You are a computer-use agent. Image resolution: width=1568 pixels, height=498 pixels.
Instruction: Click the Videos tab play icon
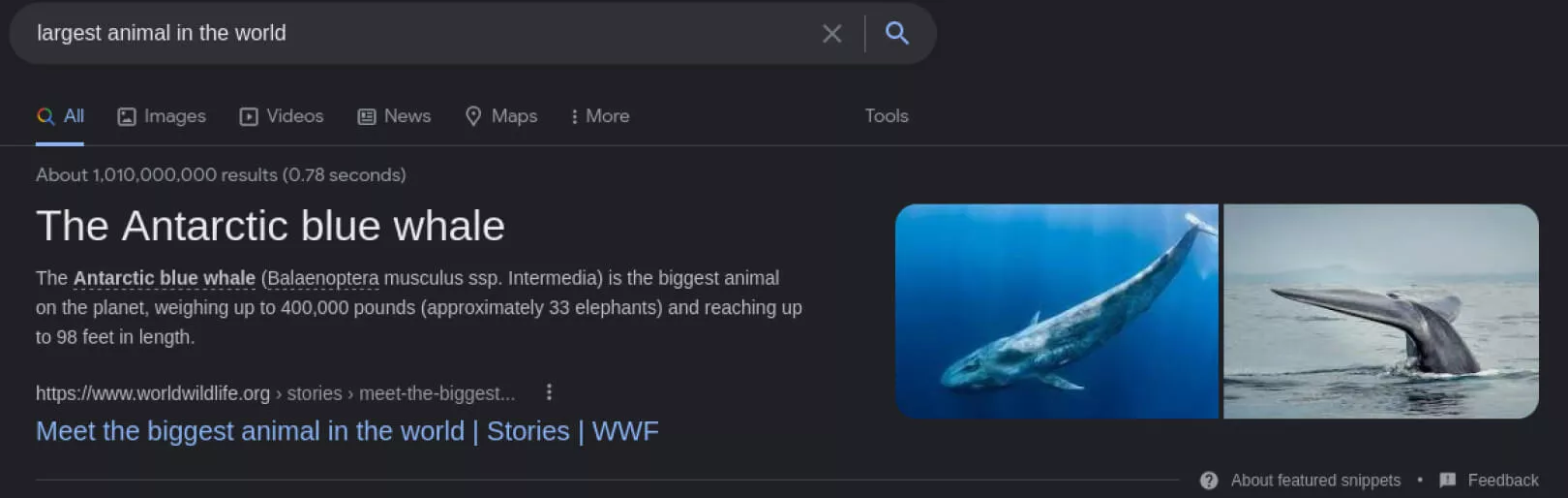249,116
